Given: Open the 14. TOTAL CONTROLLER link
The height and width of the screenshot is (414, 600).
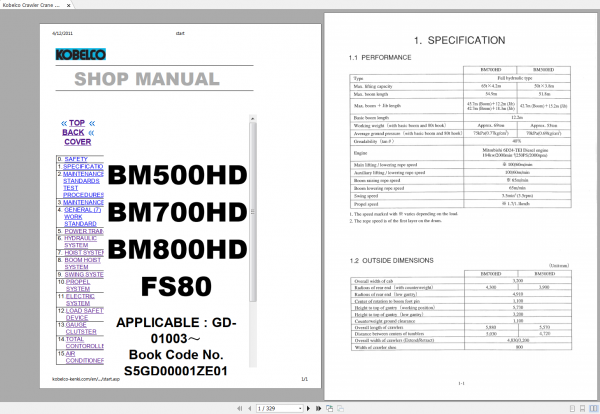Looking at the screenshot, I should click(x=84, y=342).
